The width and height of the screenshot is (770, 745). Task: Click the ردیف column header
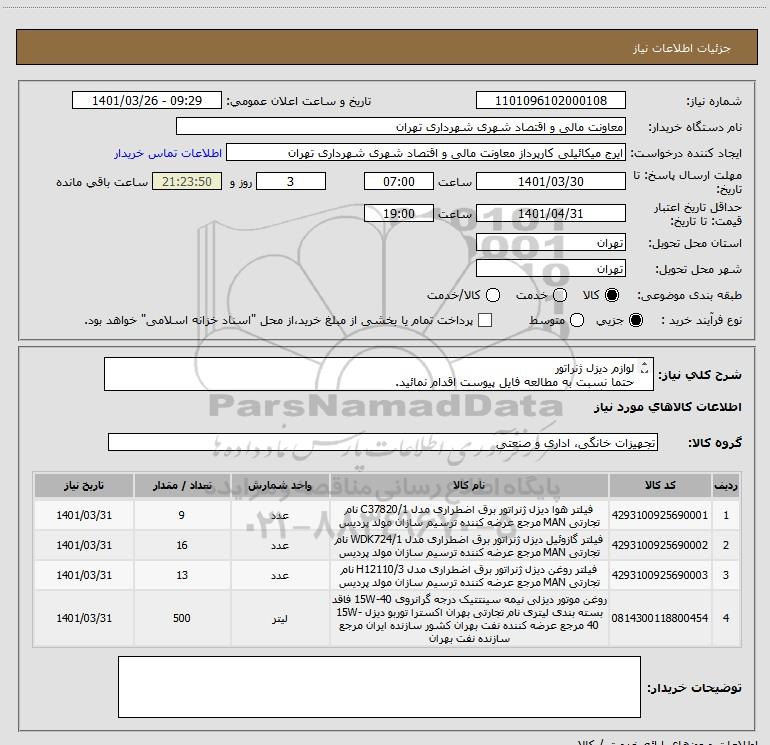point(726,486)
